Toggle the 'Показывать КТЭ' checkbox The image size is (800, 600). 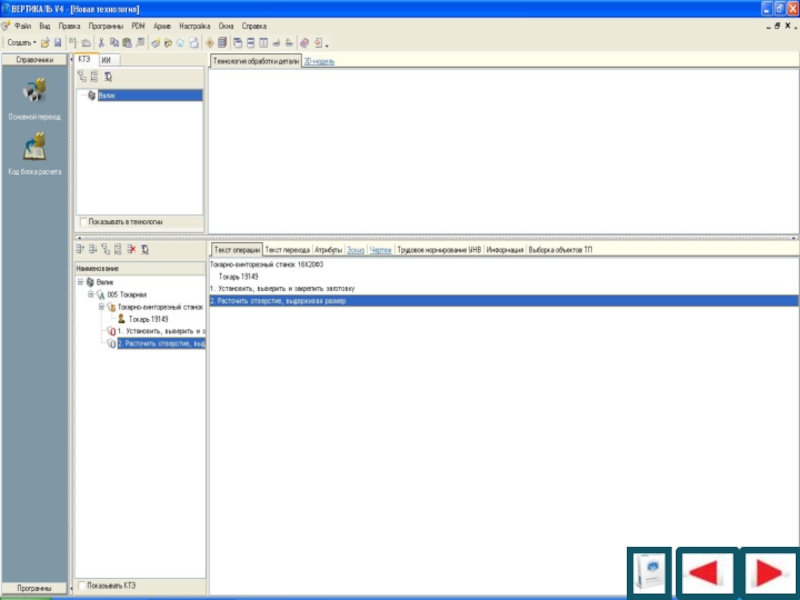point(83,585)
